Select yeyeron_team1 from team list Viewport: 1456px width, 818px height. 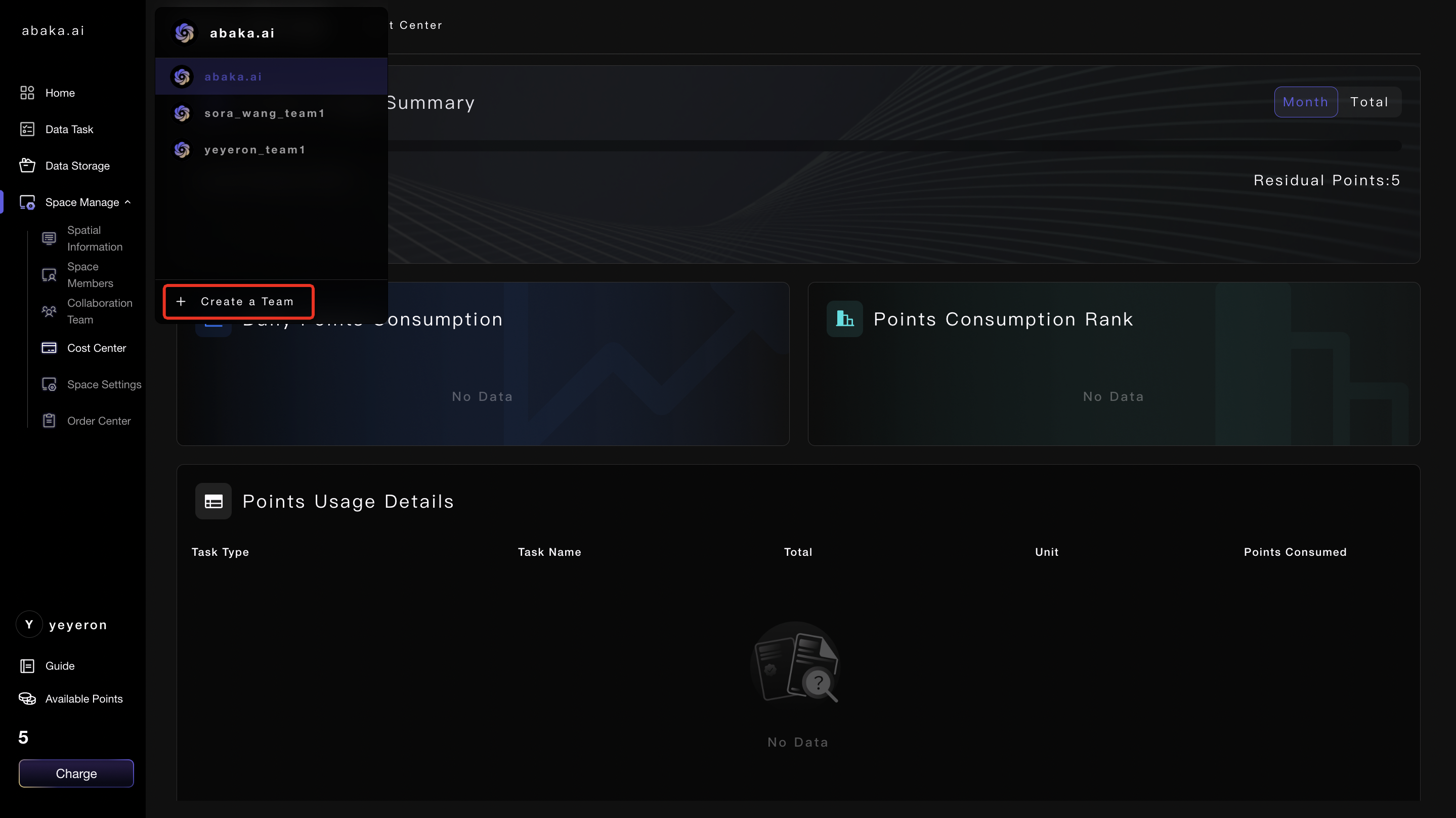tap(254, 150)
